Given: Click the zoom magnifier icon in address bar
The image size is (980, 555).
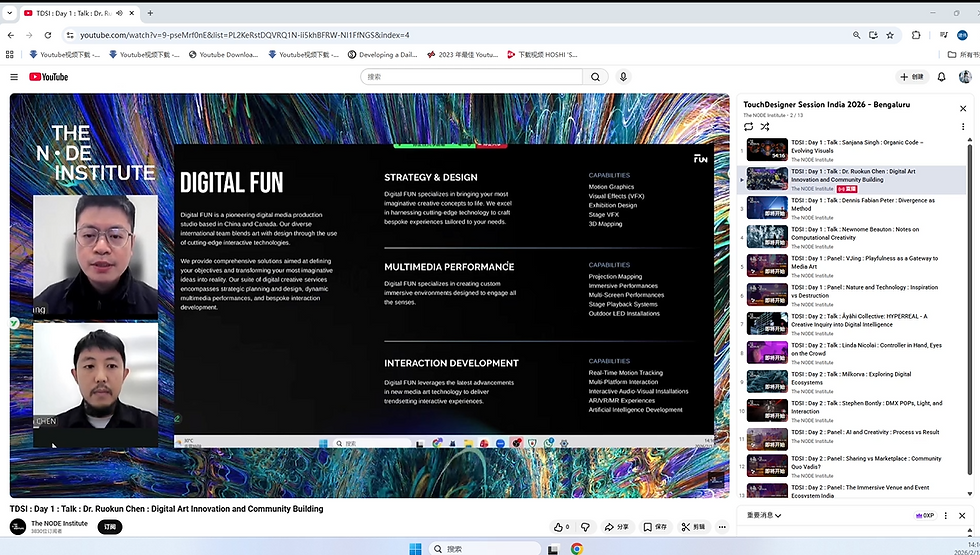Looking at the screenshot, I should point(856,35).
